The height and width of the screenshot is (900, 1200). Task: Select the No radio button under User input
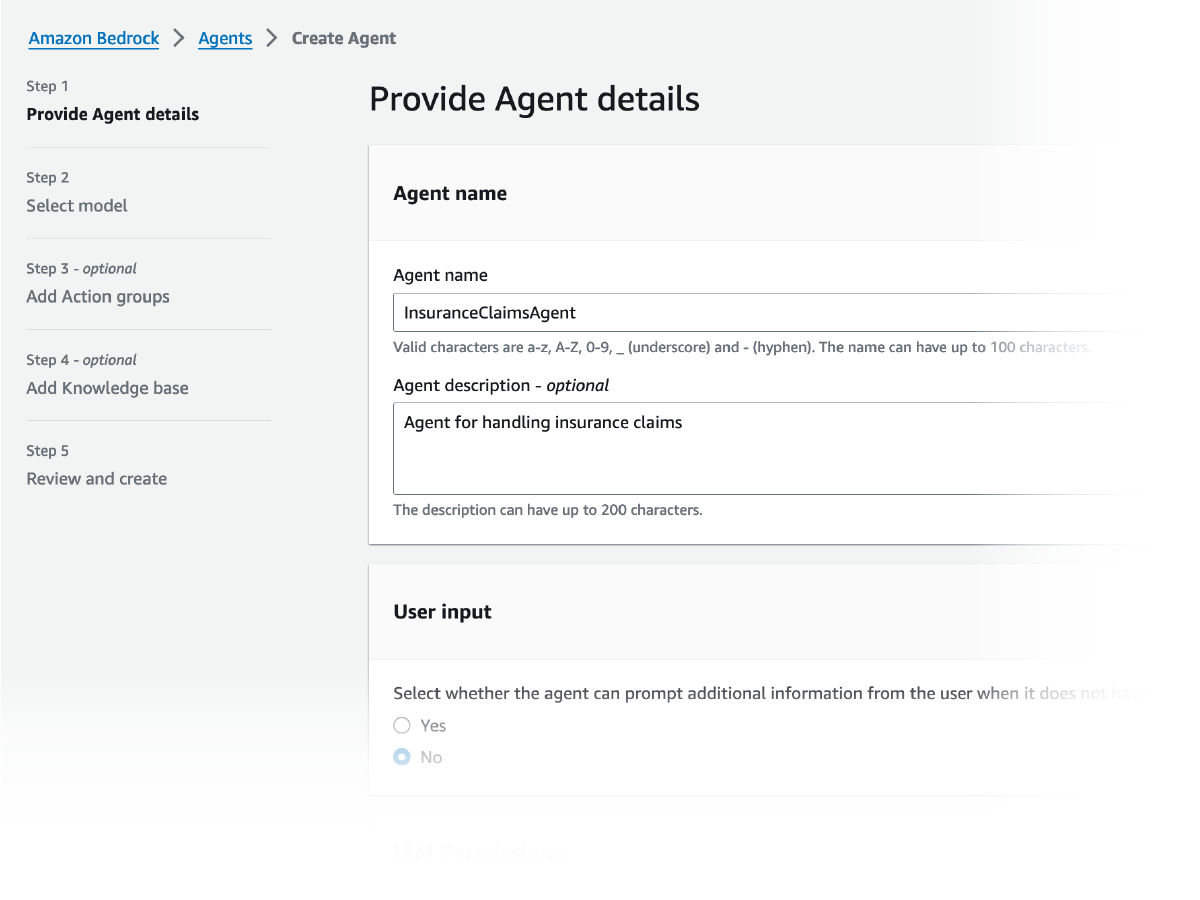pos(402,757)
